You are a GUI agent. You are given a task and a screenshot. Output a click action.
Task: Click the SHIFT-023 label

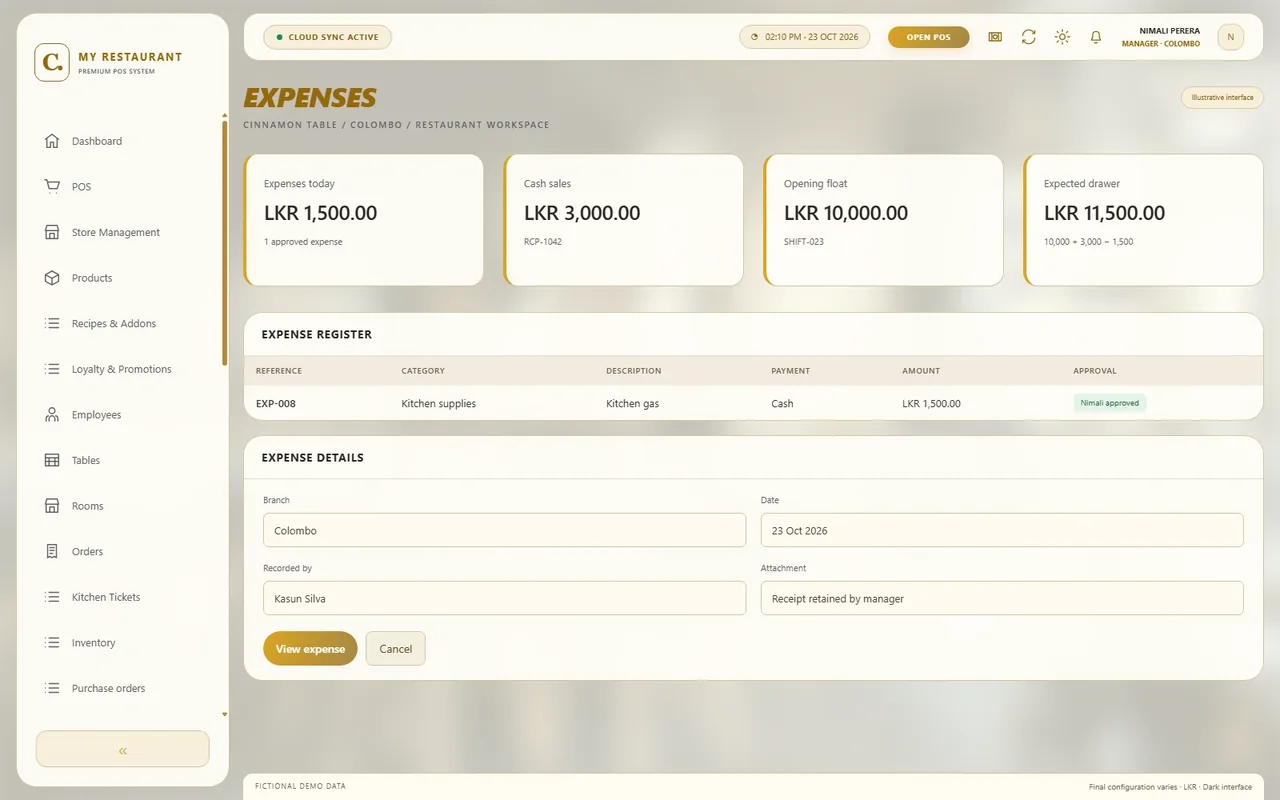coord(804,242)
